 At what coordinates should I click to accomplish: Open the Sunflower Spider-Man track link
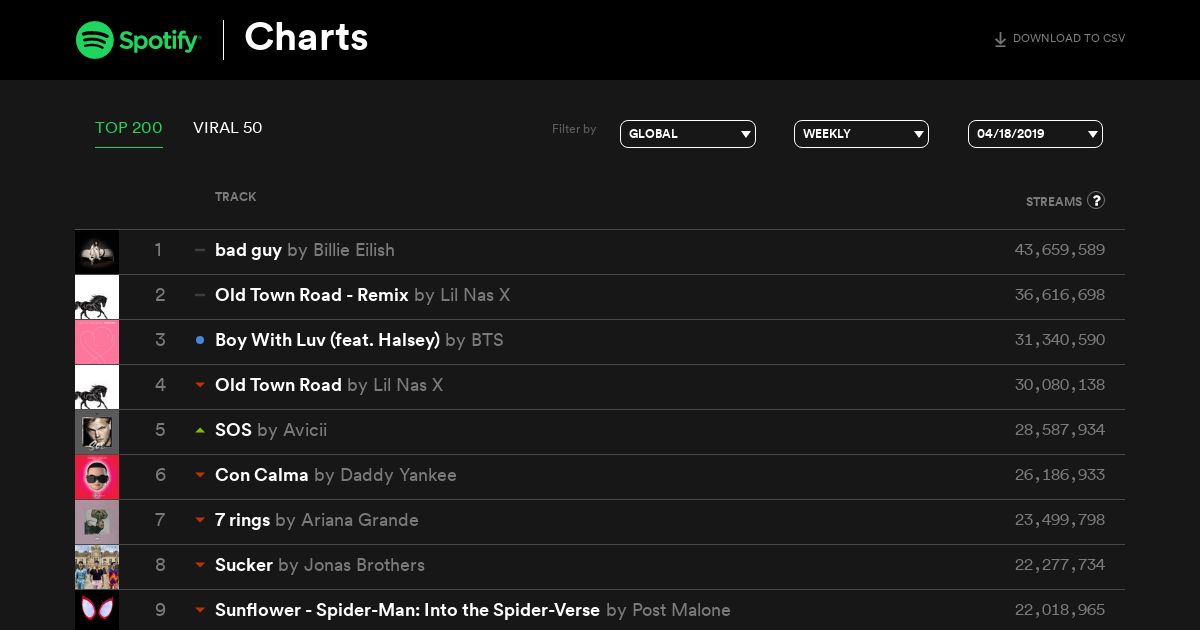[407, 610]
